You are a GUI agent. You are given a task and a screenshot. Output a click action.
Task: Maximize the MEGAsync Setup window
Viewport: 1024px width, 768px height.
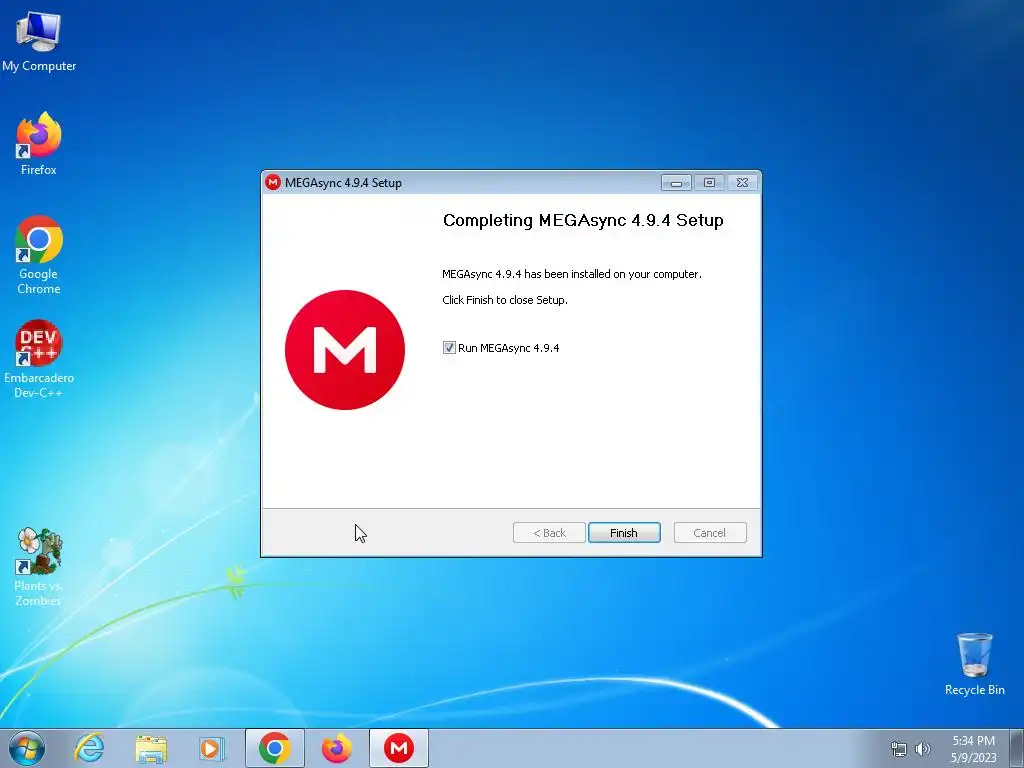[x=709, y=183]
